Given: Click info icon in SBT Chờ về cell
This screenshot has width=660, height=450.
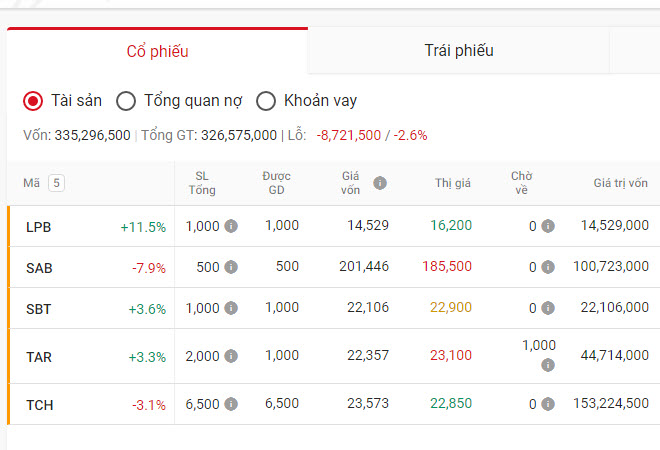Looking at the screenshot, I should point(548,308).
